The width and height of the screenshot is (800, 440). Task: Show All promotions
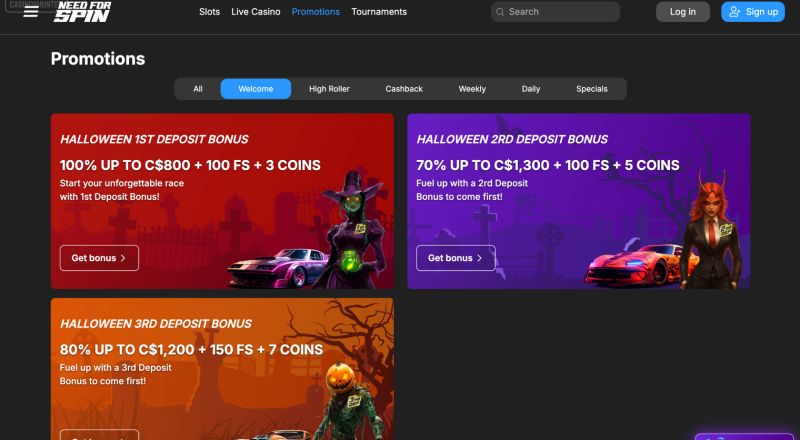pyautogui.click(x=198, y=89)
